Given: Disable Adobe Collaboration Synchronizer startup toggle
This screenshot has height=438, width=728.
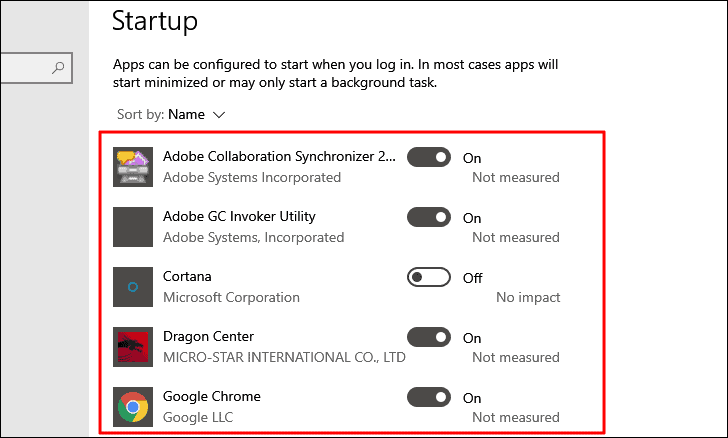Looking at the screenshot, I should pos(429,157).
